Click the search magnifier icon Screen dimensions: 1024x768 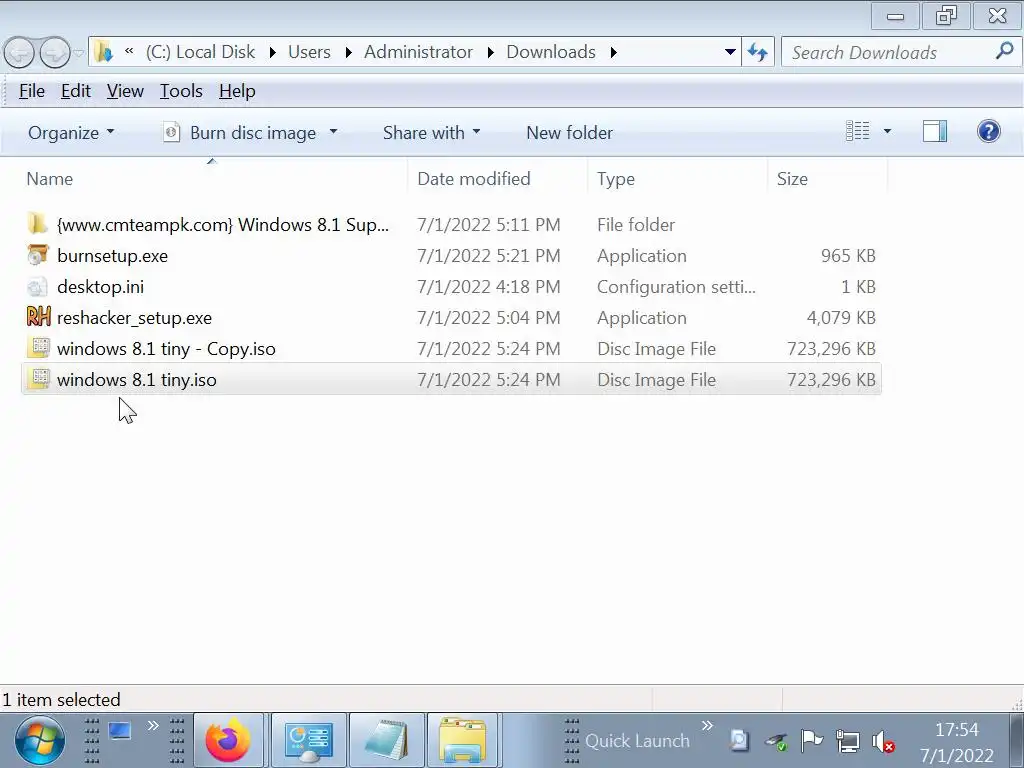click(1004, 51)
